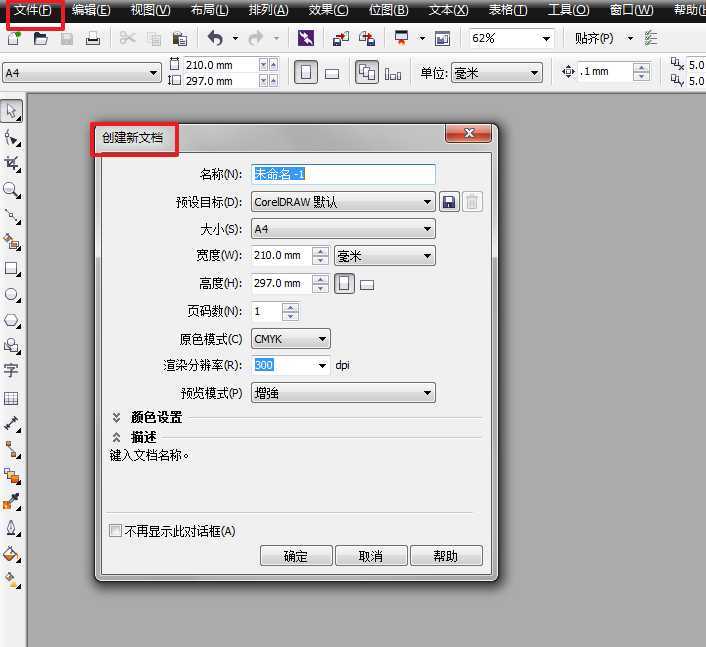Click the nudge distance .1 mm field
Image resolution: width=706 pixels, height=647 pixels.
(x=605, y=72)
